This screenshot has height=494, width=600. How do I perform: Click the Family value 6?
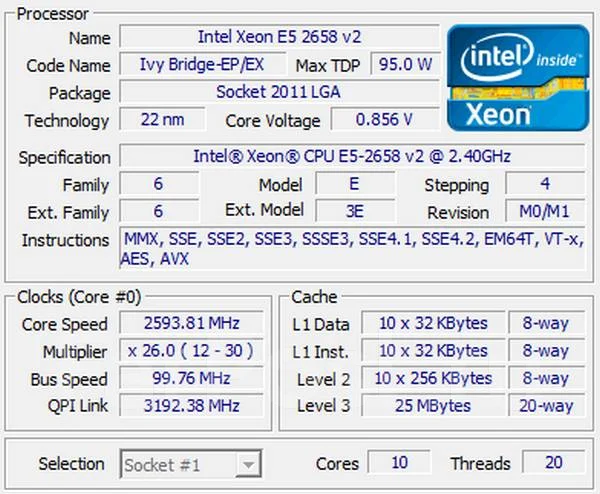click(x=159, y=184)
